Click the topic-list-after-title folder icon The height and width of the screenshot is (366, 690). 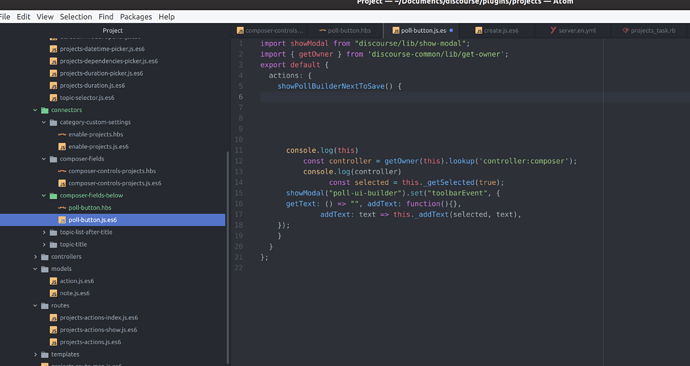tap(53, 232)
